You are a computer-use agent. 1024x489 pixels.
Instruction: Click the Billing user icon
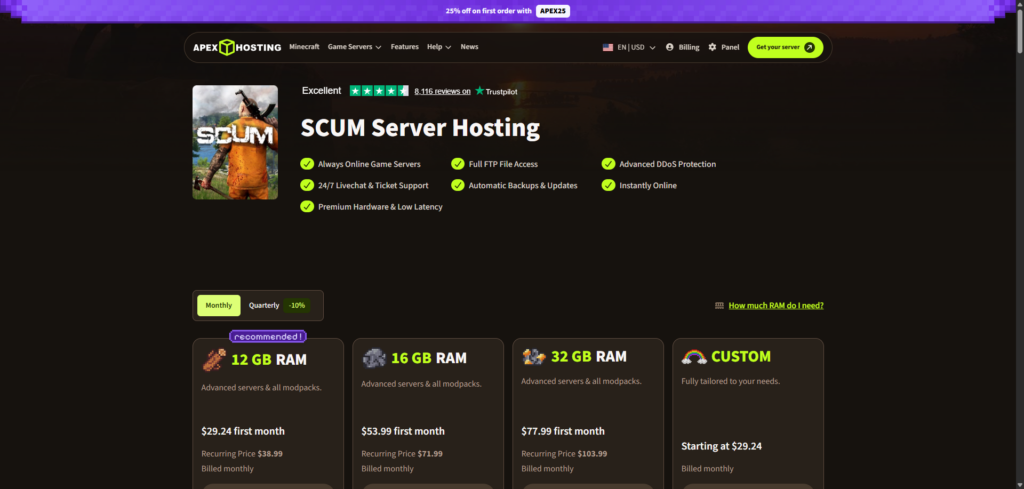(669, 47)
